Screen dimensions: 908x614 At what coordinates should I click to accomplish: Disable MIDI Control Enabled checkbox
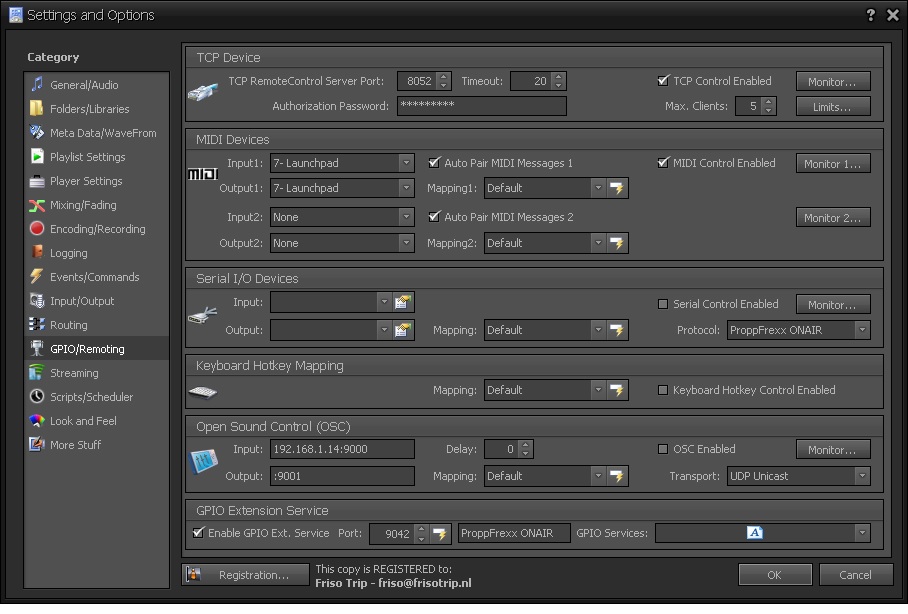(663, 163)
